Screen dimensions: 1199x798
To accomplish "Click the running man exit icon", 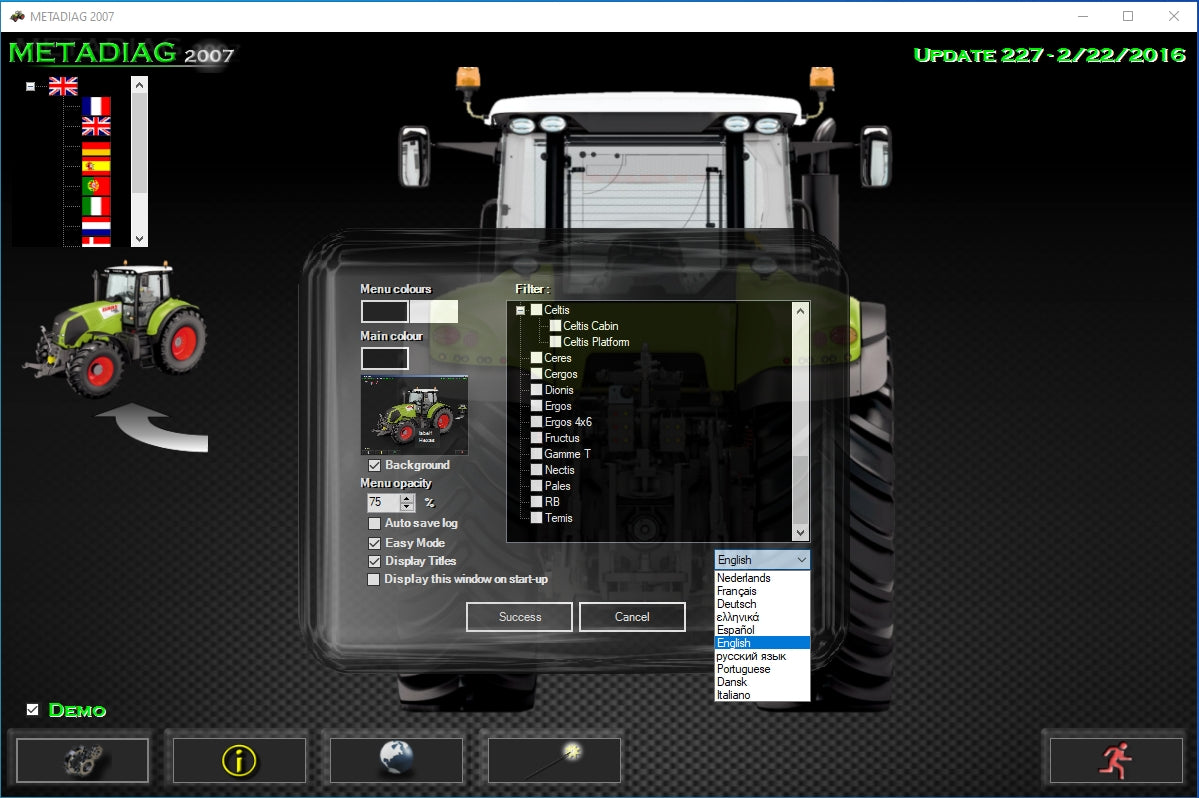I will 1116,760.
